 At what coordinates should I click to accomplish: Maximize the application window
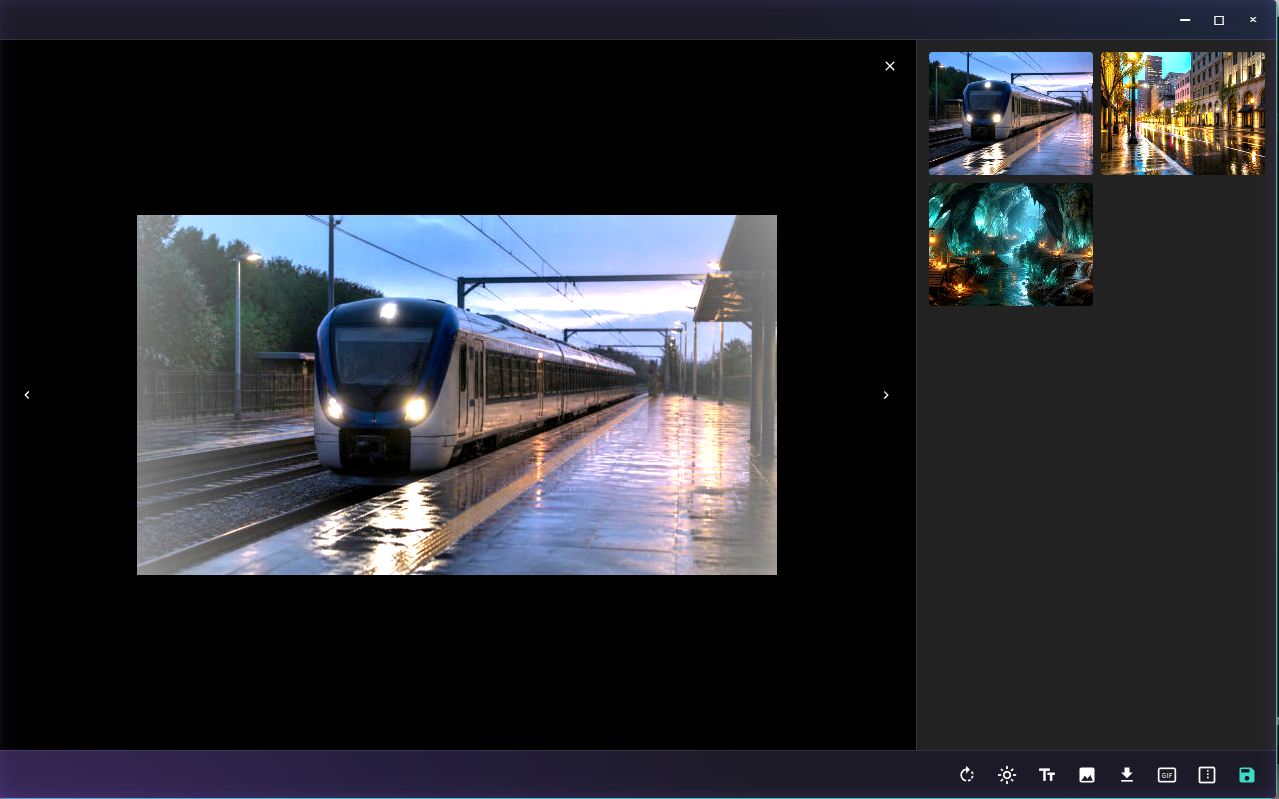[x=1219, y=20]
